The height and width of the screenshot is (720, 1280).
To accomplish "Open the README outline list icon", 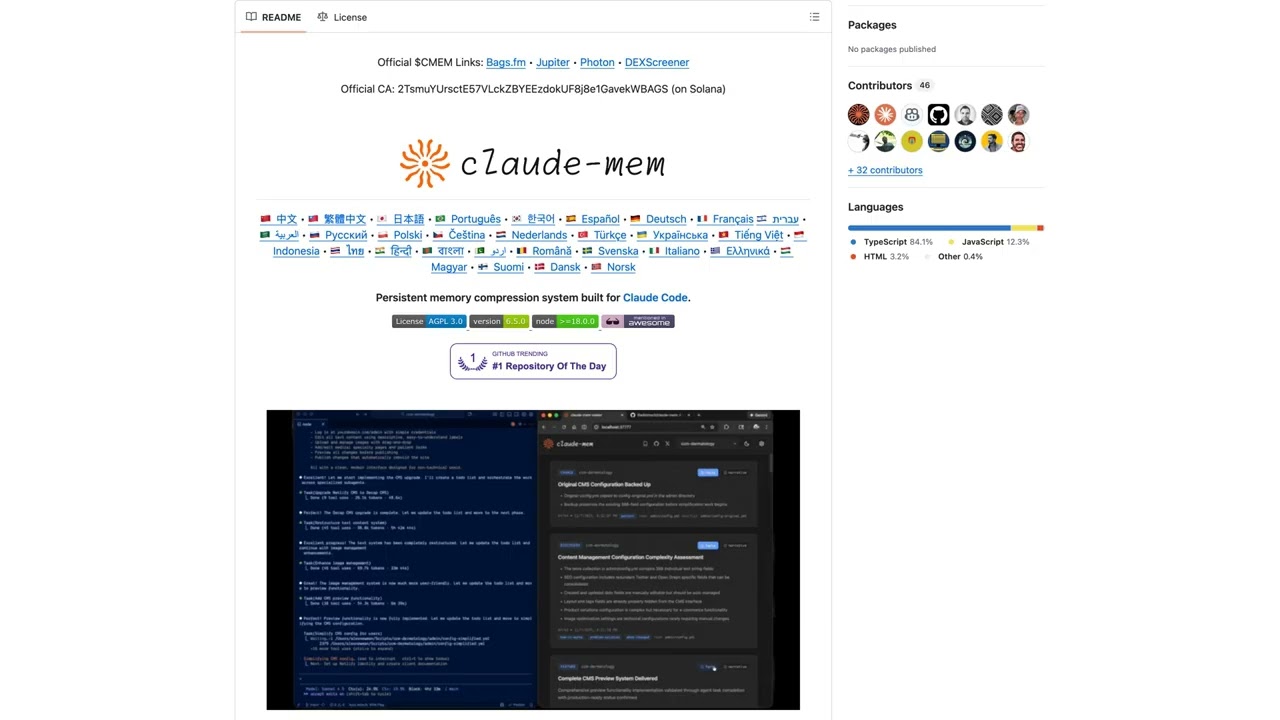I will click(814, 17).
